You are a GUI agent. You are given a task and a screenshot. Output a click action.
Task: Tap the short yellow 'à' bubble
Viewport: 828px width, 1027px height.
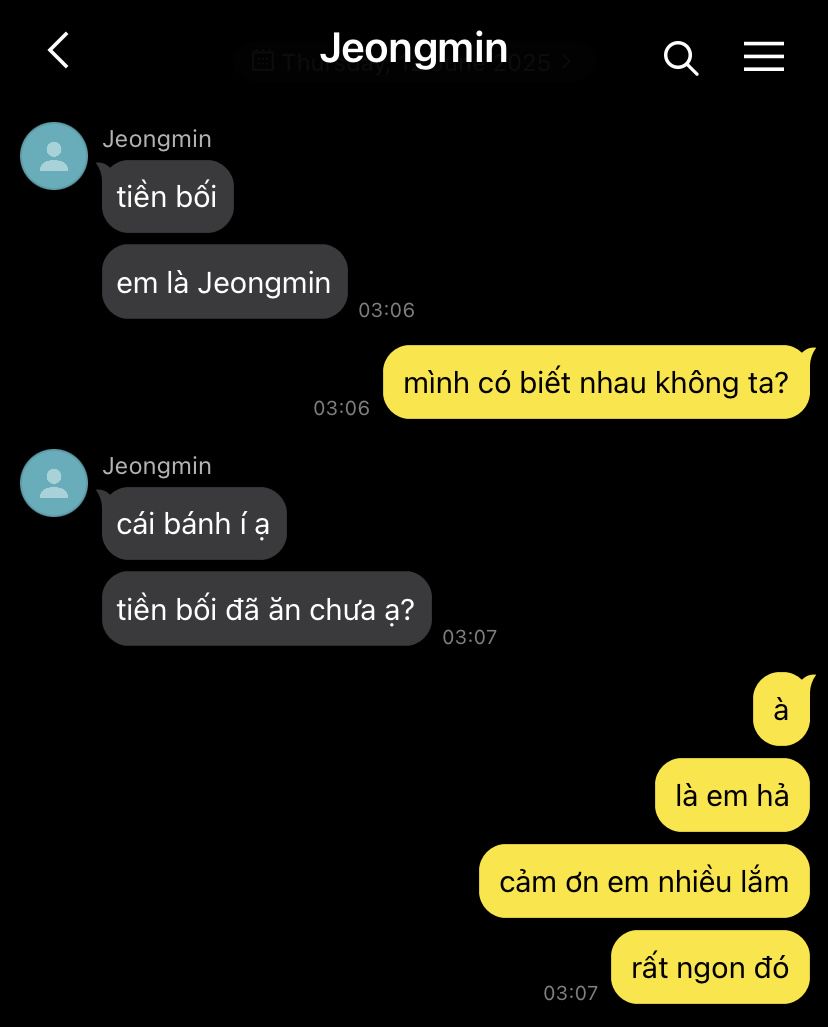781,709
